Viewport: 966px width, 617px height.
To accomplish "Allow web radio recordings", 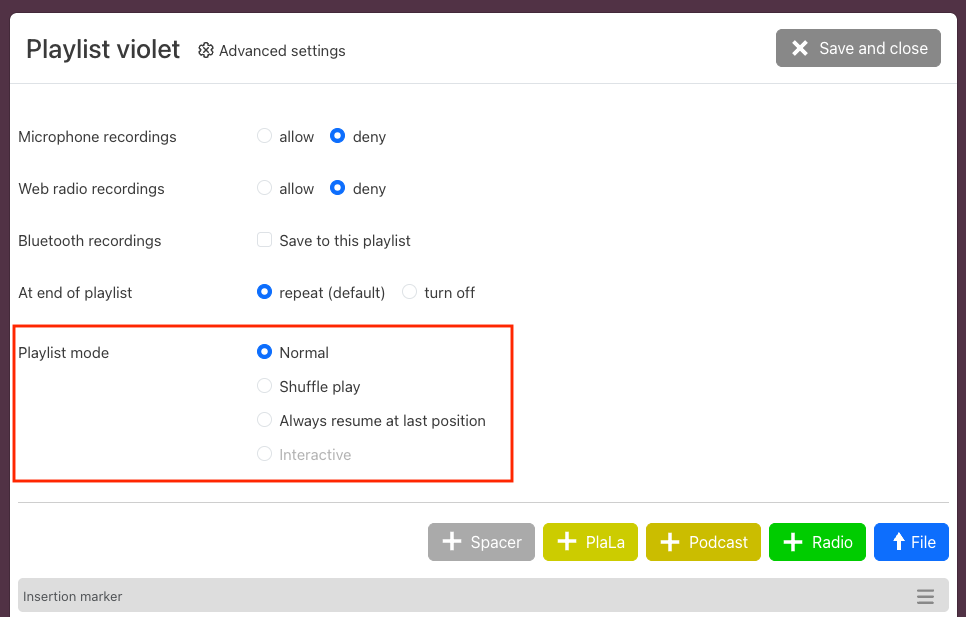I will click(x=265, y=188).
